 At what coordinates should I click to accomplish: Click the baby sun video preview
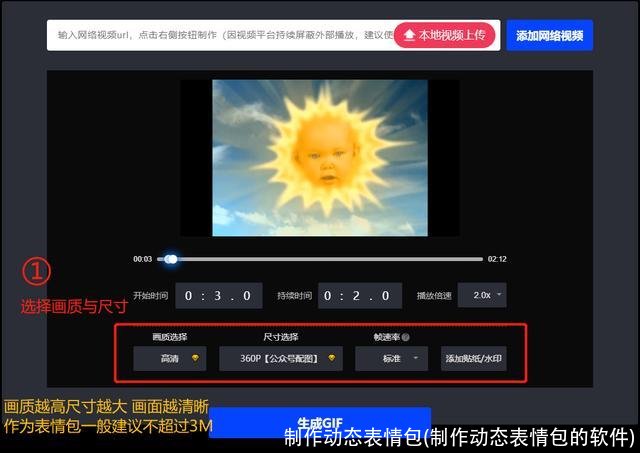pos(320,158)
